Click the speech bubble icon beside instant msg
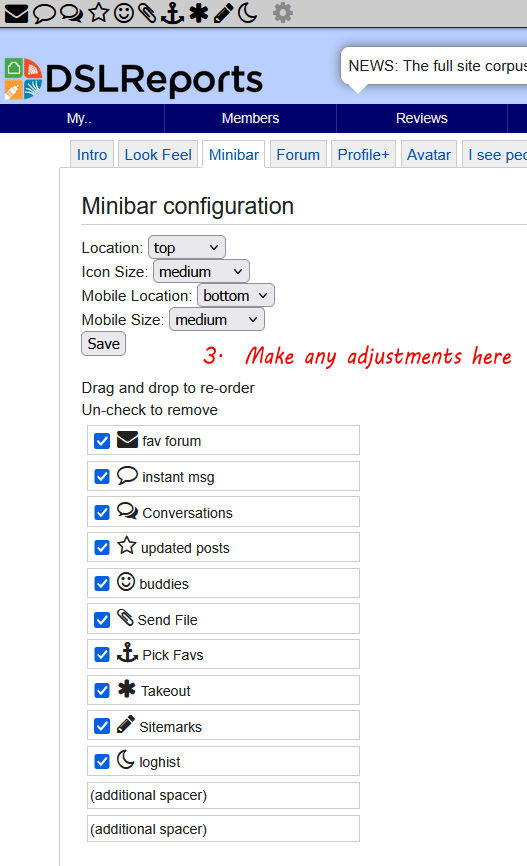The height and width of the screenshot is (866, 527). click(x=128, y=476)
